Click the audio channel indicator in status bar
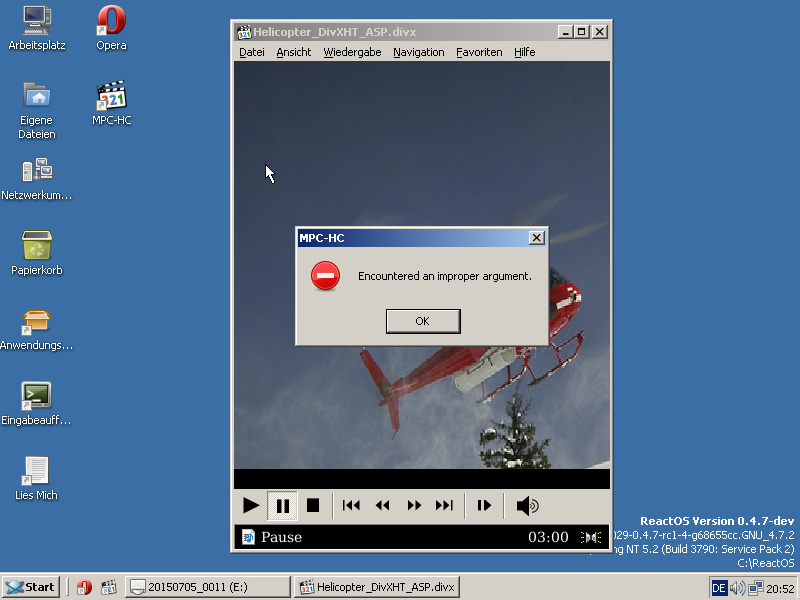Viewport: 800px width, 600px height. [591, 537]
